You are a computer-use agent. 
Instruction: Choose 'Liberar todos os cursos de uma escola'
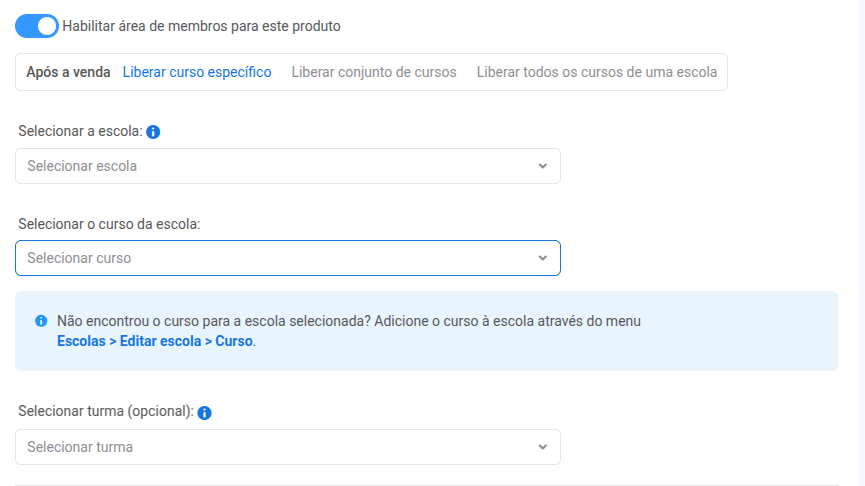pos(596,72)
